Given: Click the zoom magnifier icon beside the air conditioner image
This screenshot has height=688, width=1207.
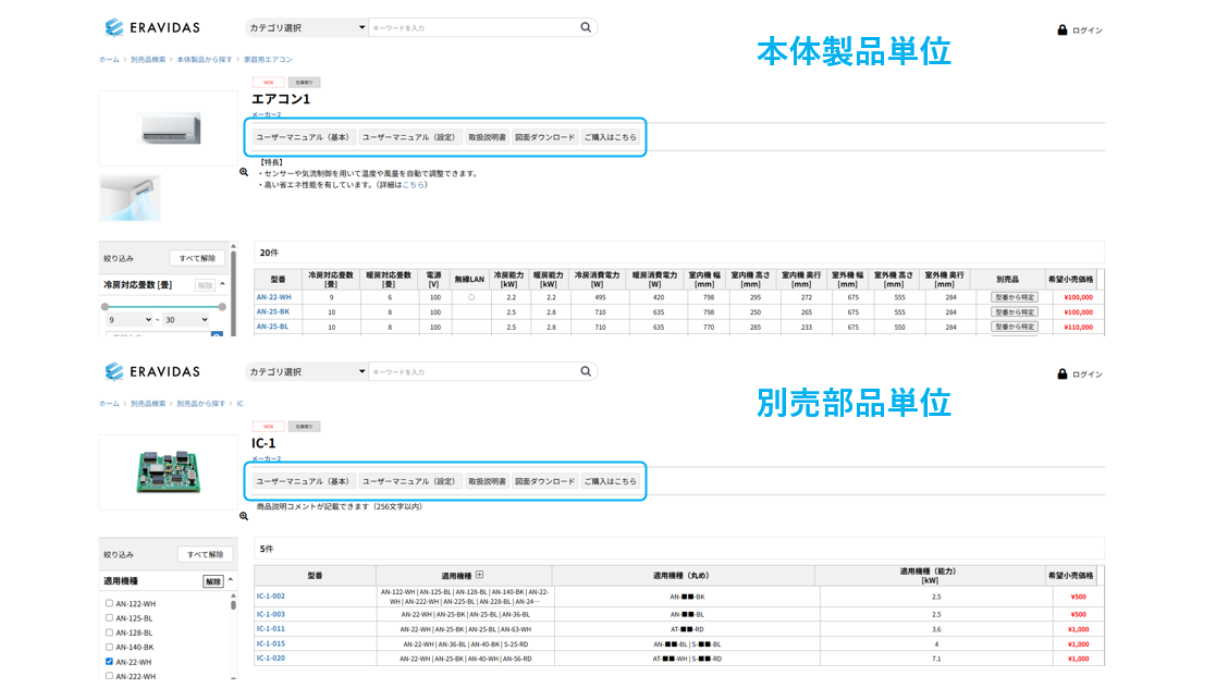Looking at the screenshot, I should point(243,172).
